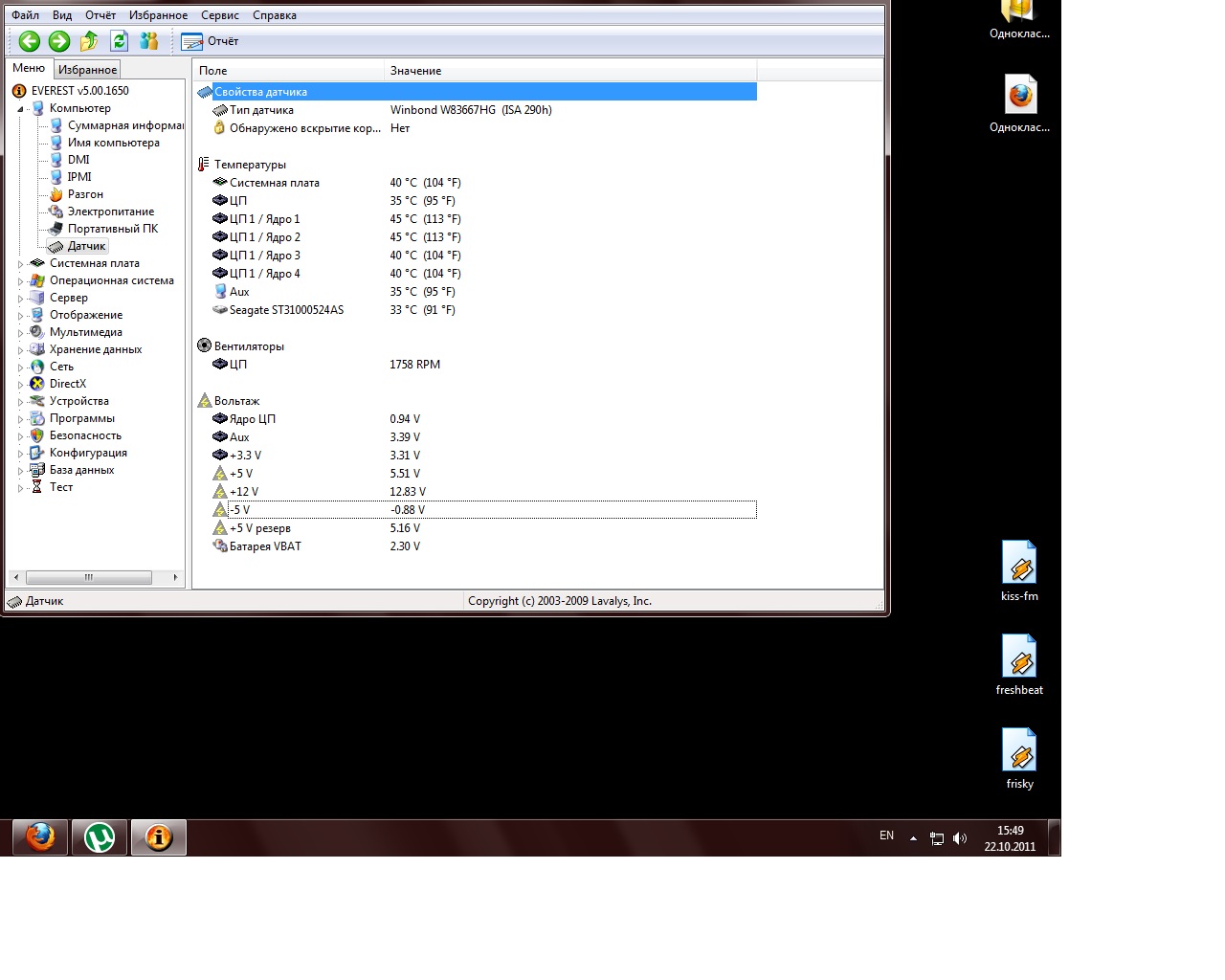Image resolution: width=1225 pixels, height=980 pixels.
Task: Click the lock icon for Обнаружено вскрытие корпуса
Action: [x=219, y=128]
